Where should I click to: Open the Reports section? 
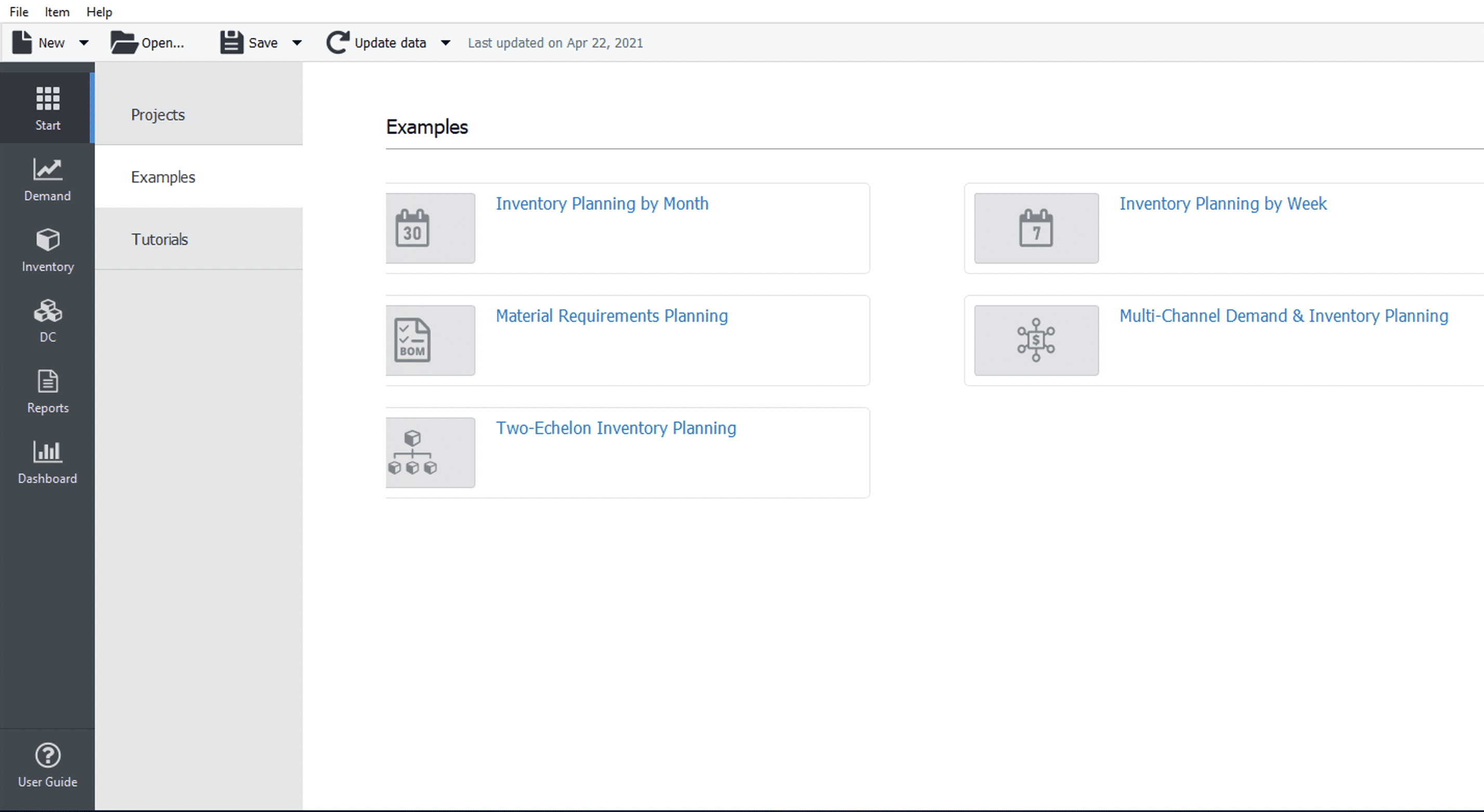coord(47,390)
